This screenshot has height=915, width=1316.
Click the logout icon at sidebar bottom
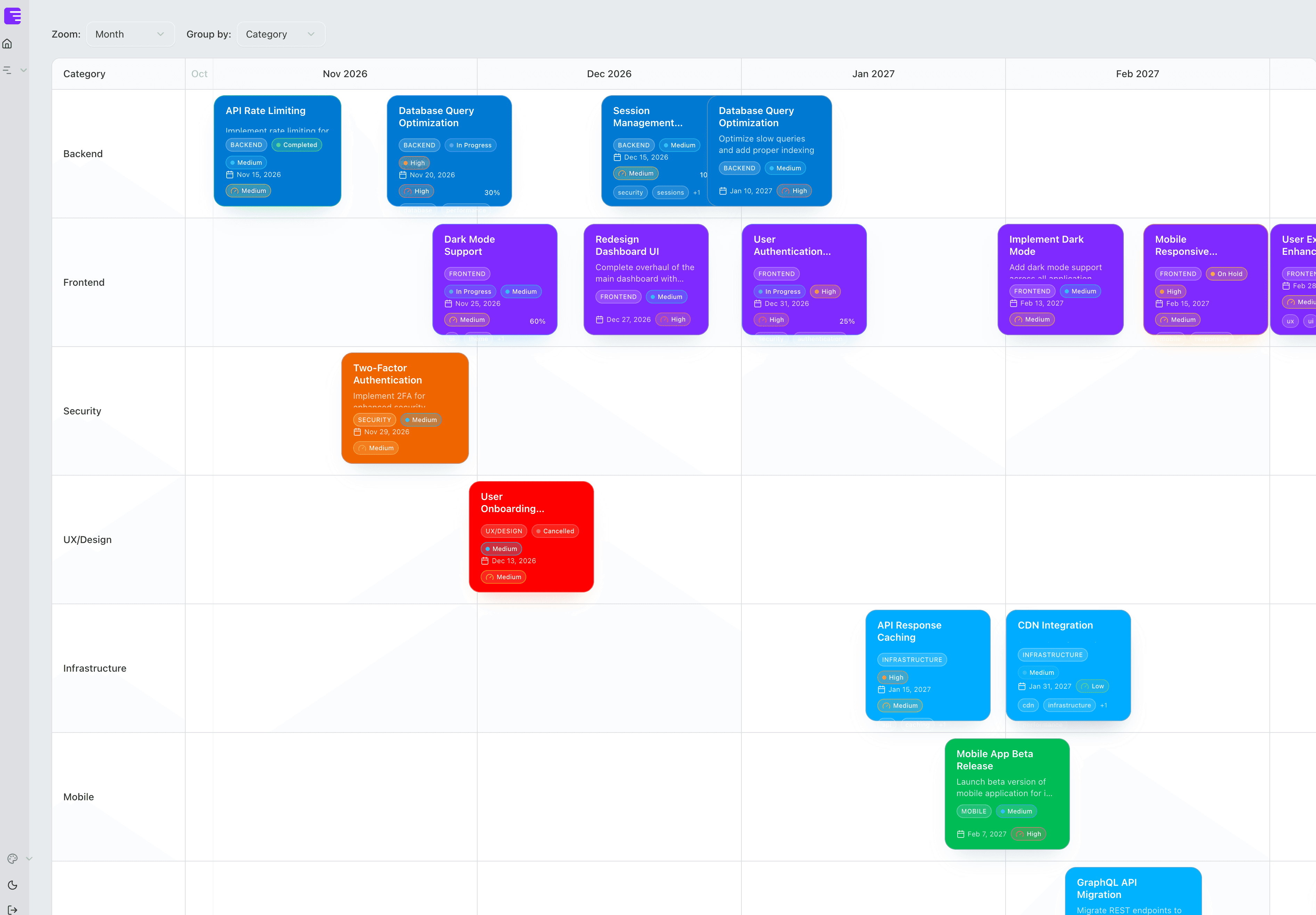pos(13,909)
